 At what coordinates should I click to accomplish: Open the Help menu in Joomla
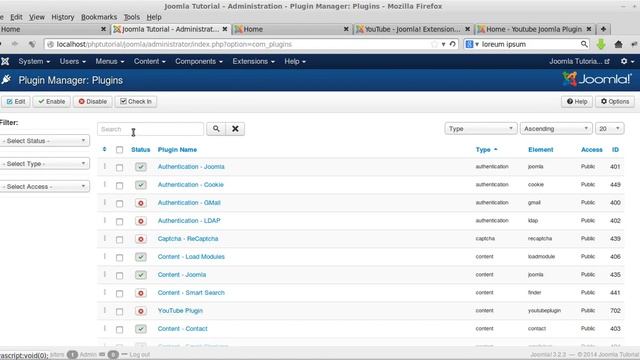click(x=295, y=61)
